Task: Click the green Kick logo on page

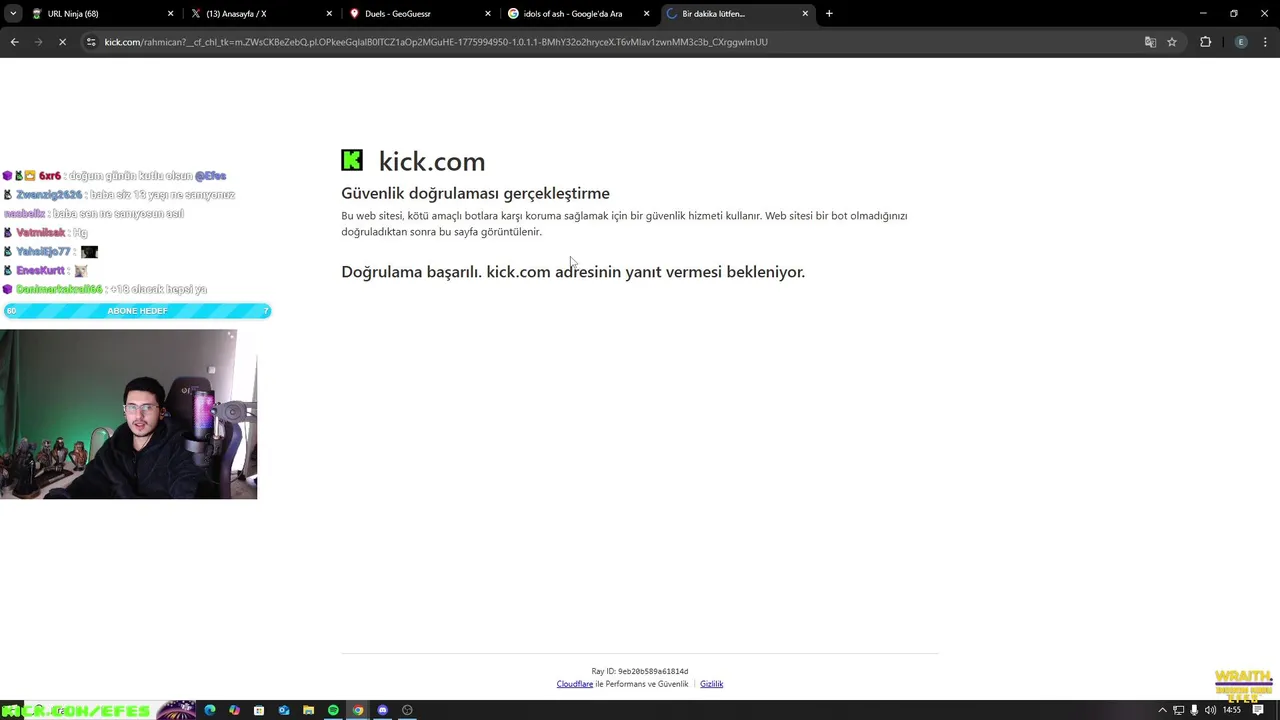Action: click(352, 160)
